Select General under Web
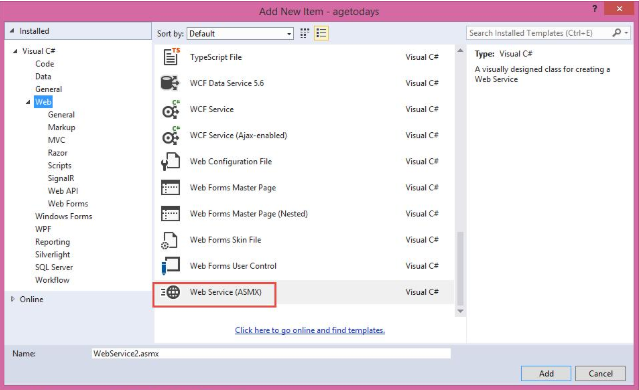Screen dimensions: 639x390 61,115
